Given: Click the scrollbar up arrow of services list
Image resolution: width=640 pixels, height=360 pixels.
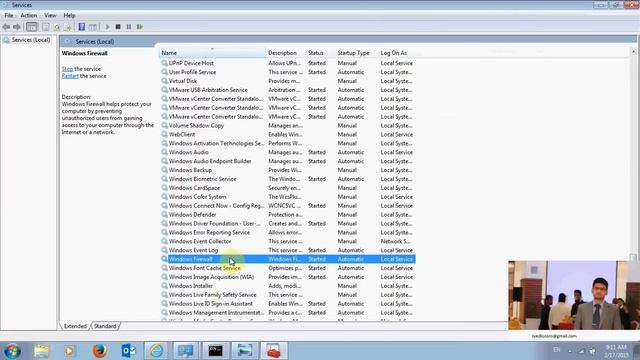Looking at the screenshot, I should coord(633,52).
